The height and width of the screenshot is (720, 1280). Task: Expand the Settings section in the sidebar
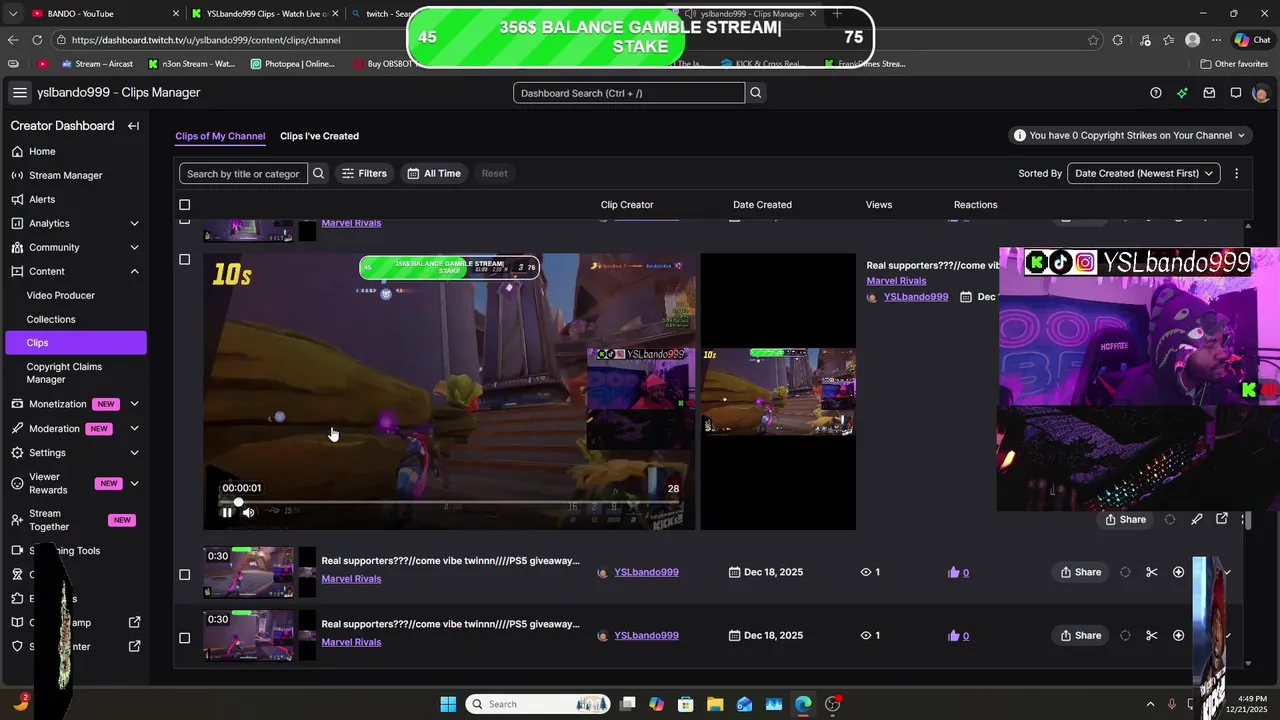coord(134,453)
